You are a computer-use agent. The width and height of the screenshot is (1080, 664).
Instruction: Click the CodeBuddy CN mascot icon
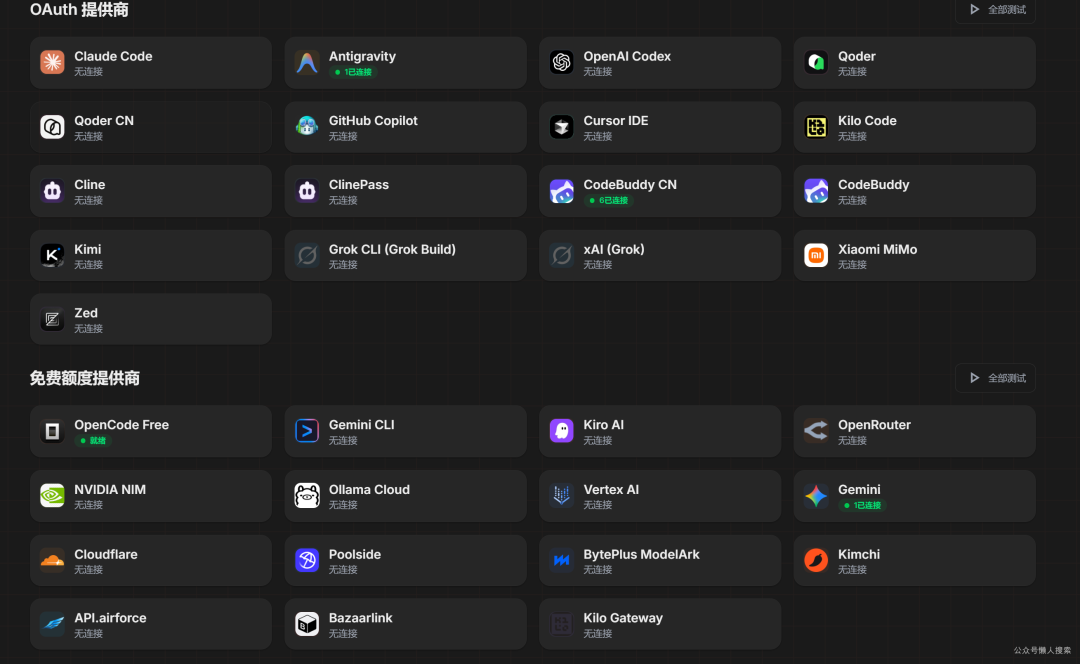coord(561,191)
